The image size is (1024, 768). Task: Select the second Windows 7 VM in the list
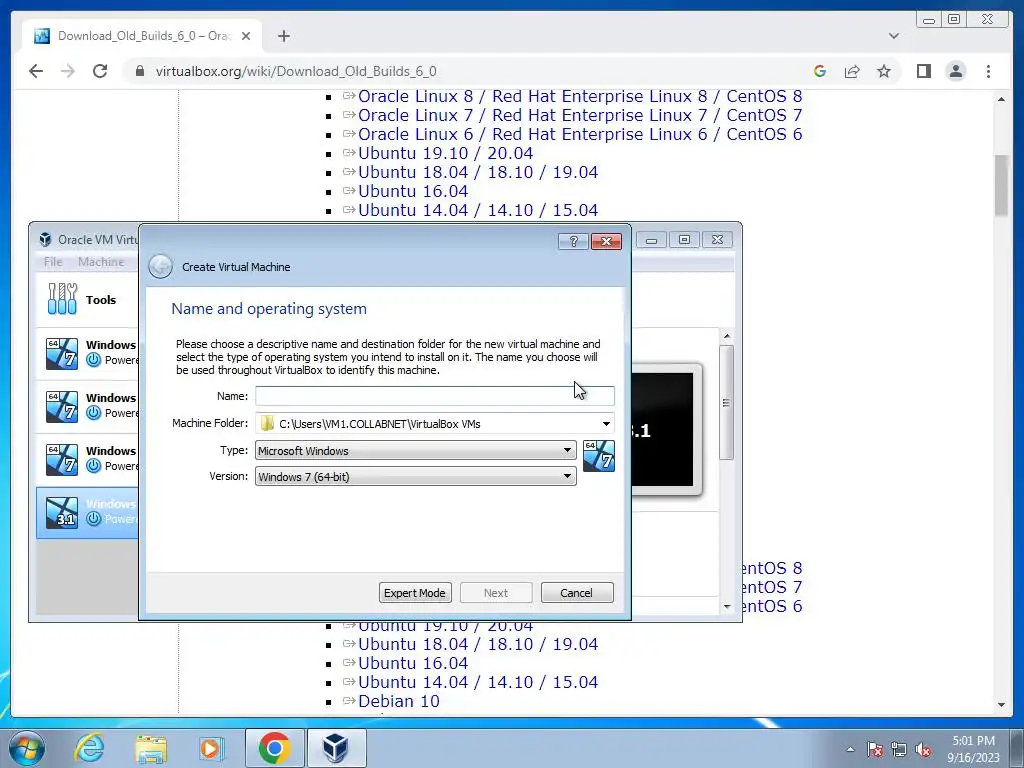88,406
